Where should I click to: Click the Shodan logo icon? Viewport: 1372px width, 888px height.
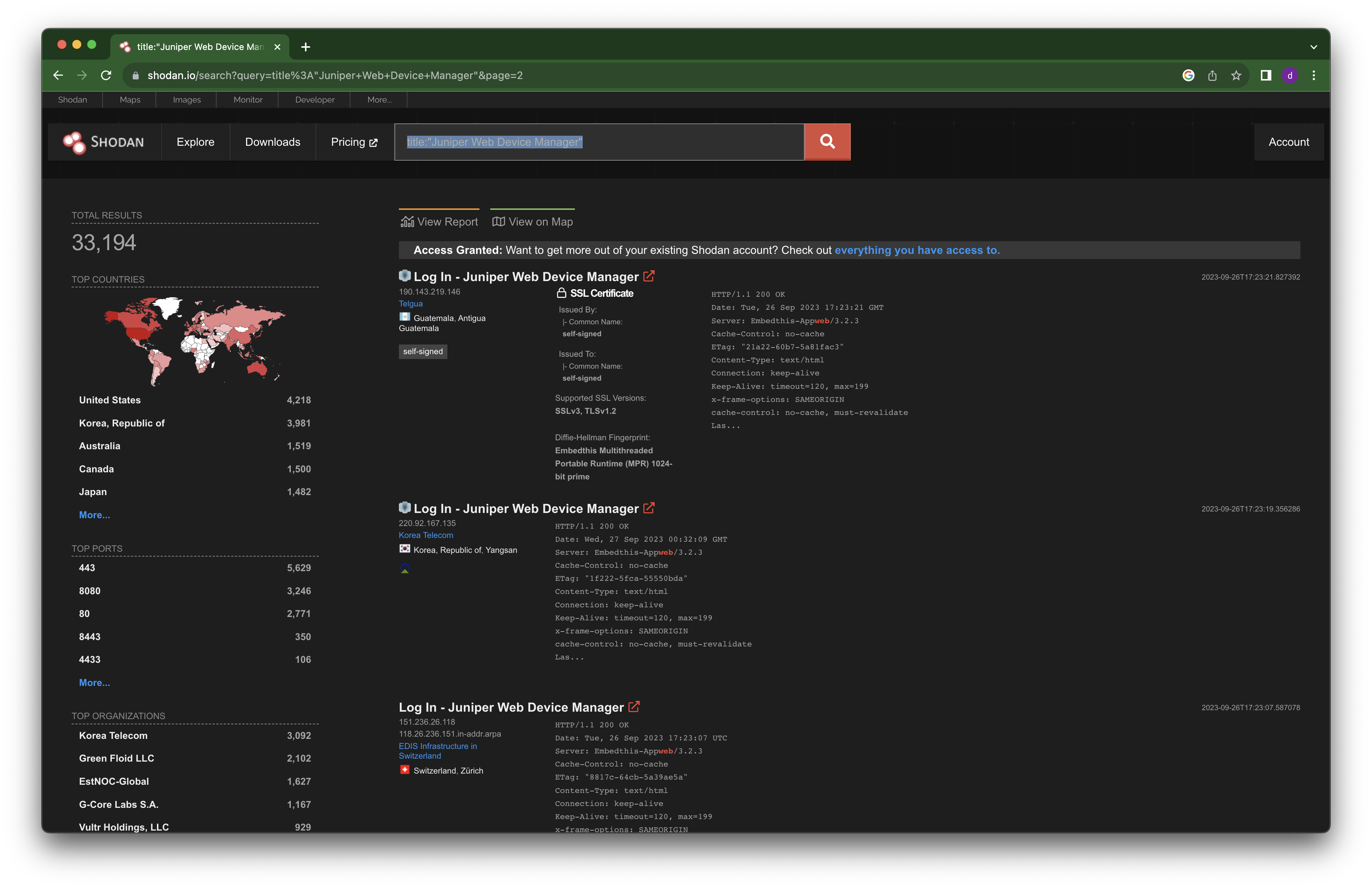pos(74,142)
